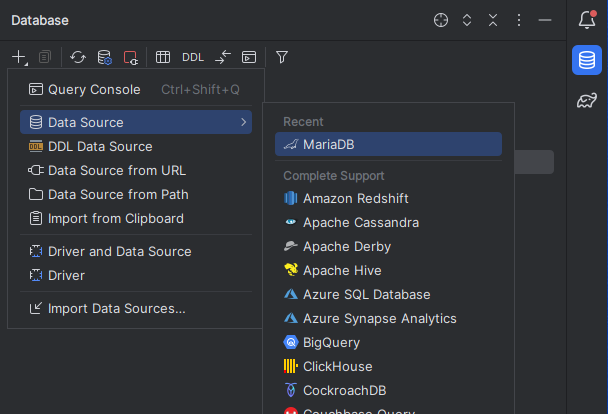
Task: Click the table editor icon
Action: tap(163, 57)
